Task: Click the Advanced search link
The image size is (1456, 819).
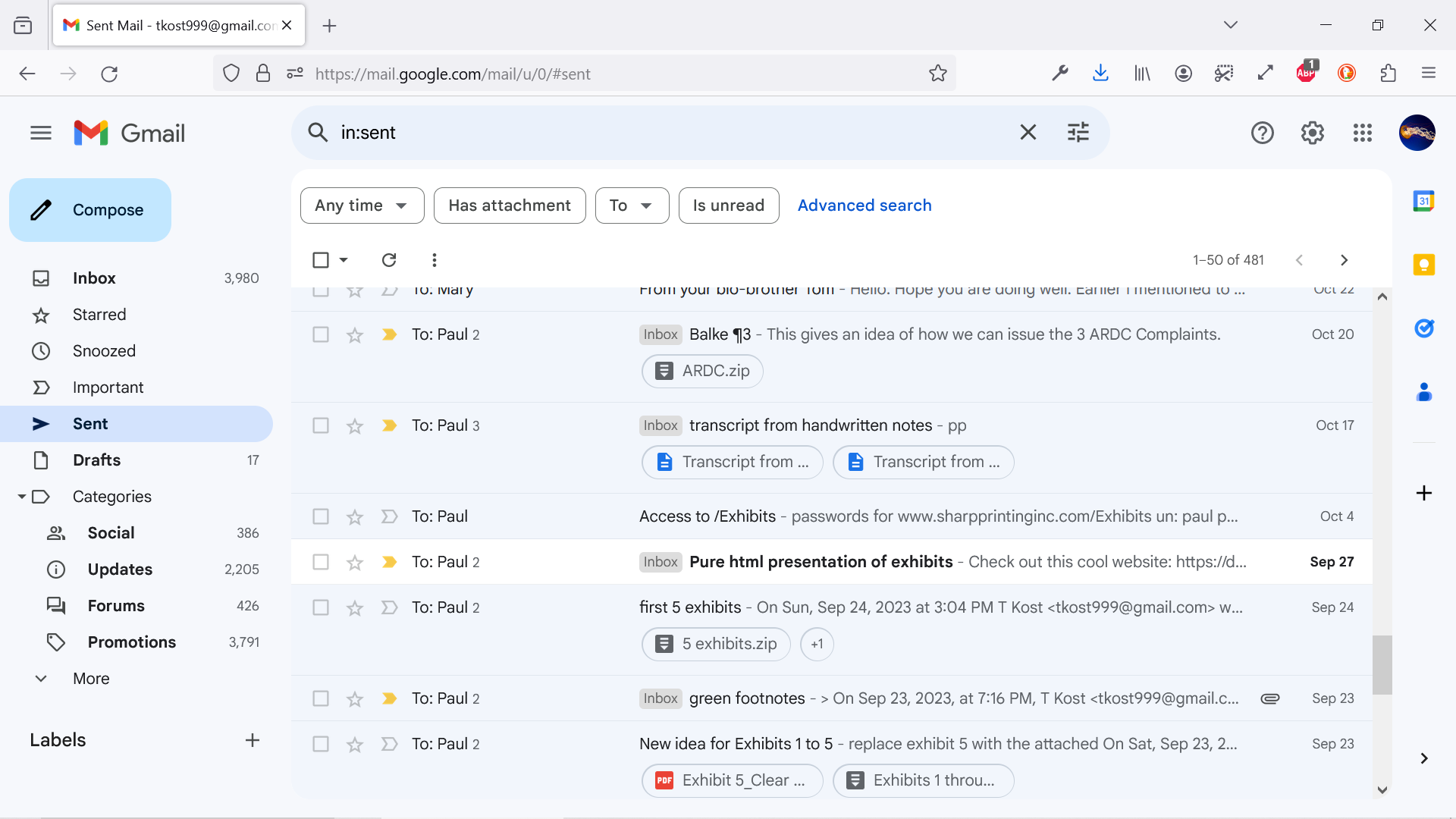Action: pos(864,206)
